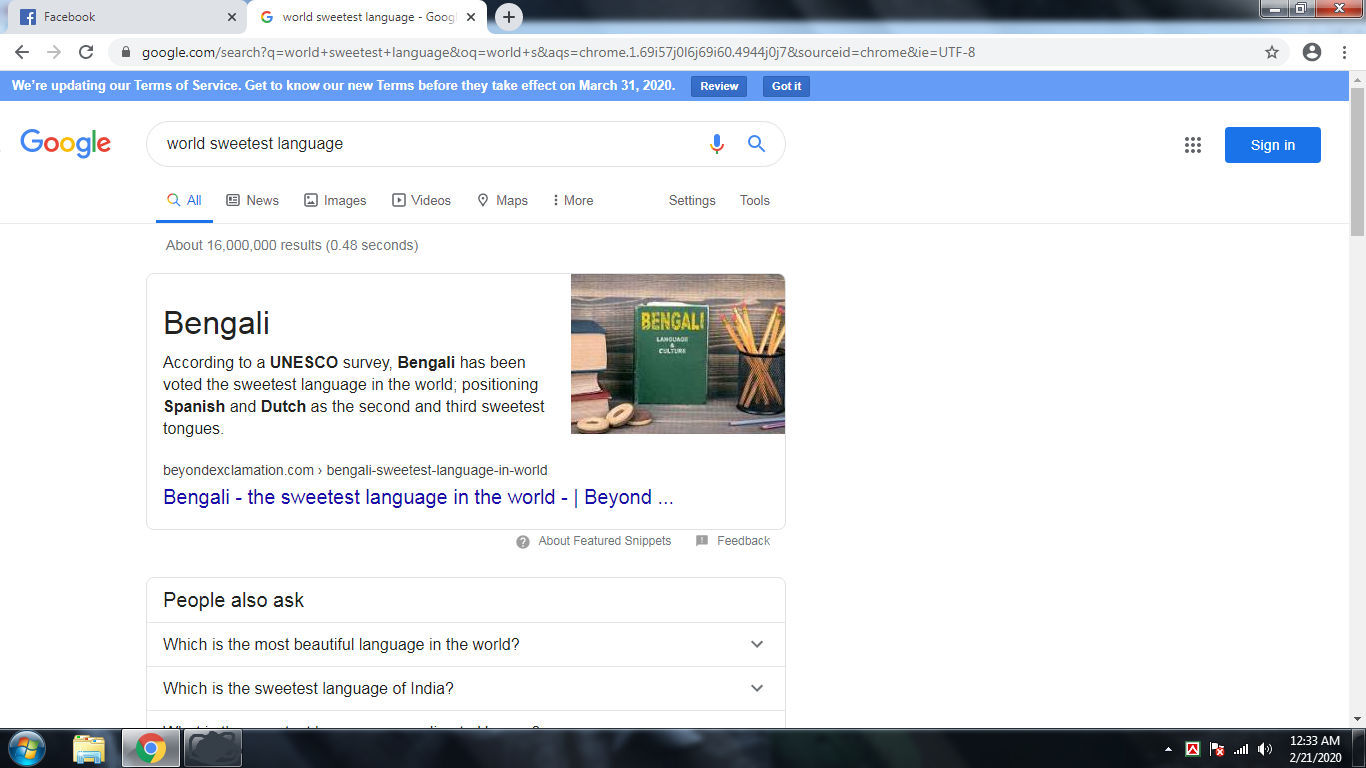Click the 'Bengali' featured snippet heading

coord(216,323)
